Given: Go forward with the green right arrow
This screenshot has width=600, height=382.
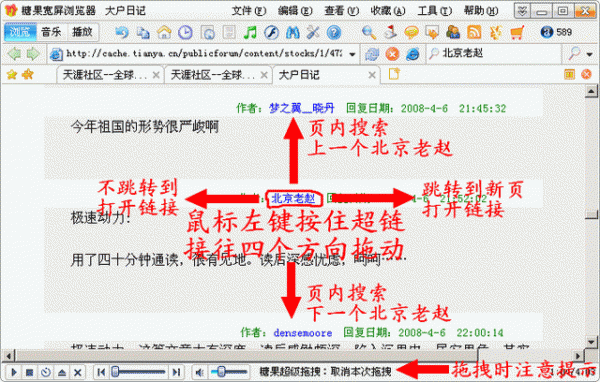Looking at the screenshot, I should [33, 54].
